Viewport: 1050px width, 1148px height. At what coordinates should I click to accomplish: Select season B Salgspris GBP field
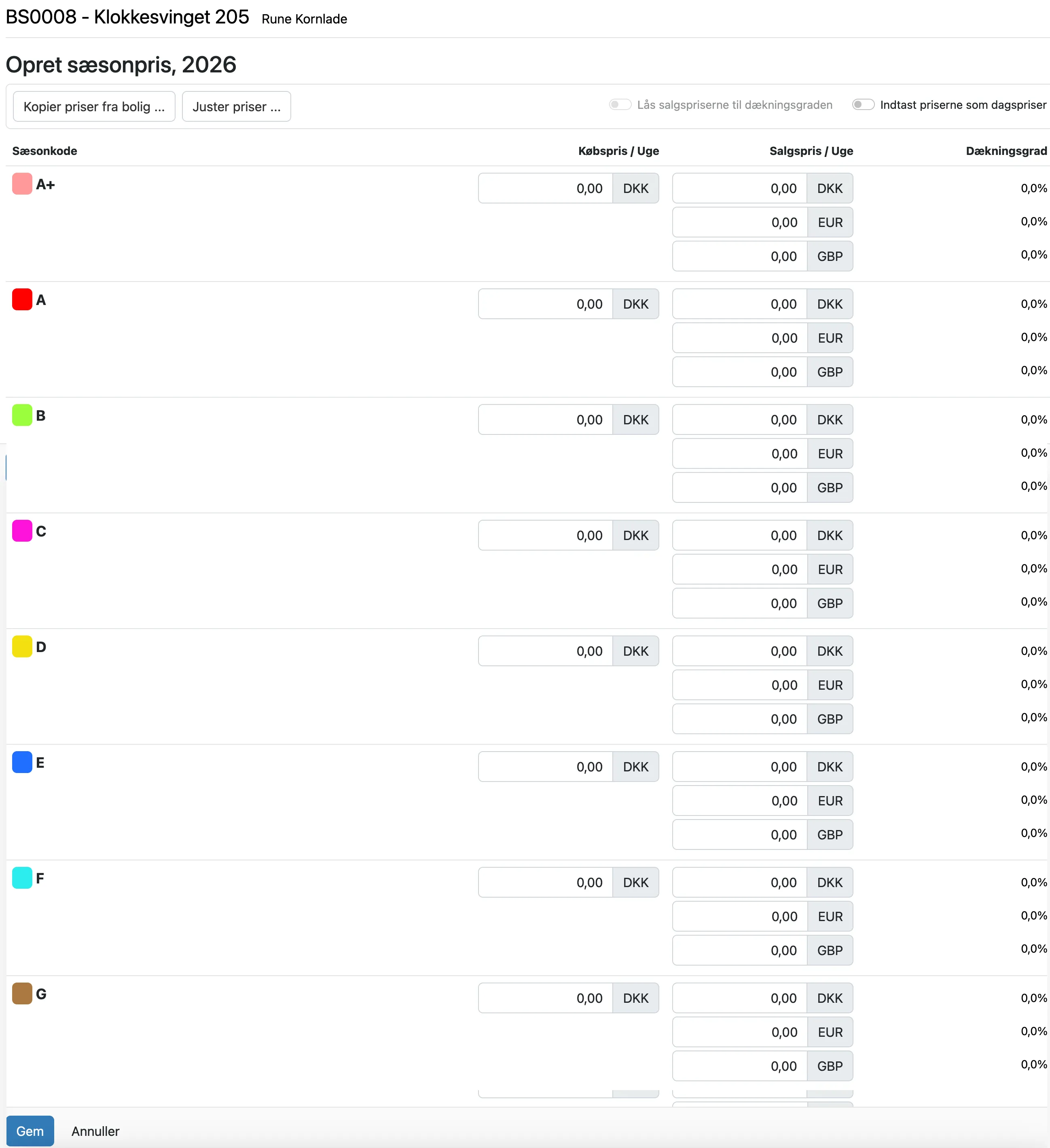pyautogui.click(x=739, y=488)
